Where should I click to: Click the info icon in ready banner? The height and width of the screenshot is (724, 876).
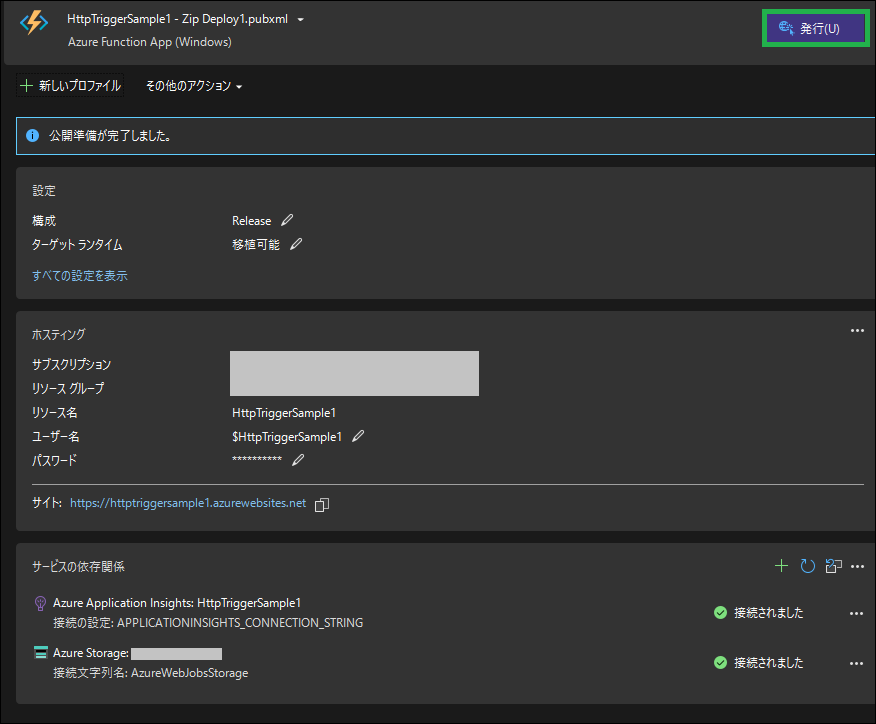(x=33, y=135)
